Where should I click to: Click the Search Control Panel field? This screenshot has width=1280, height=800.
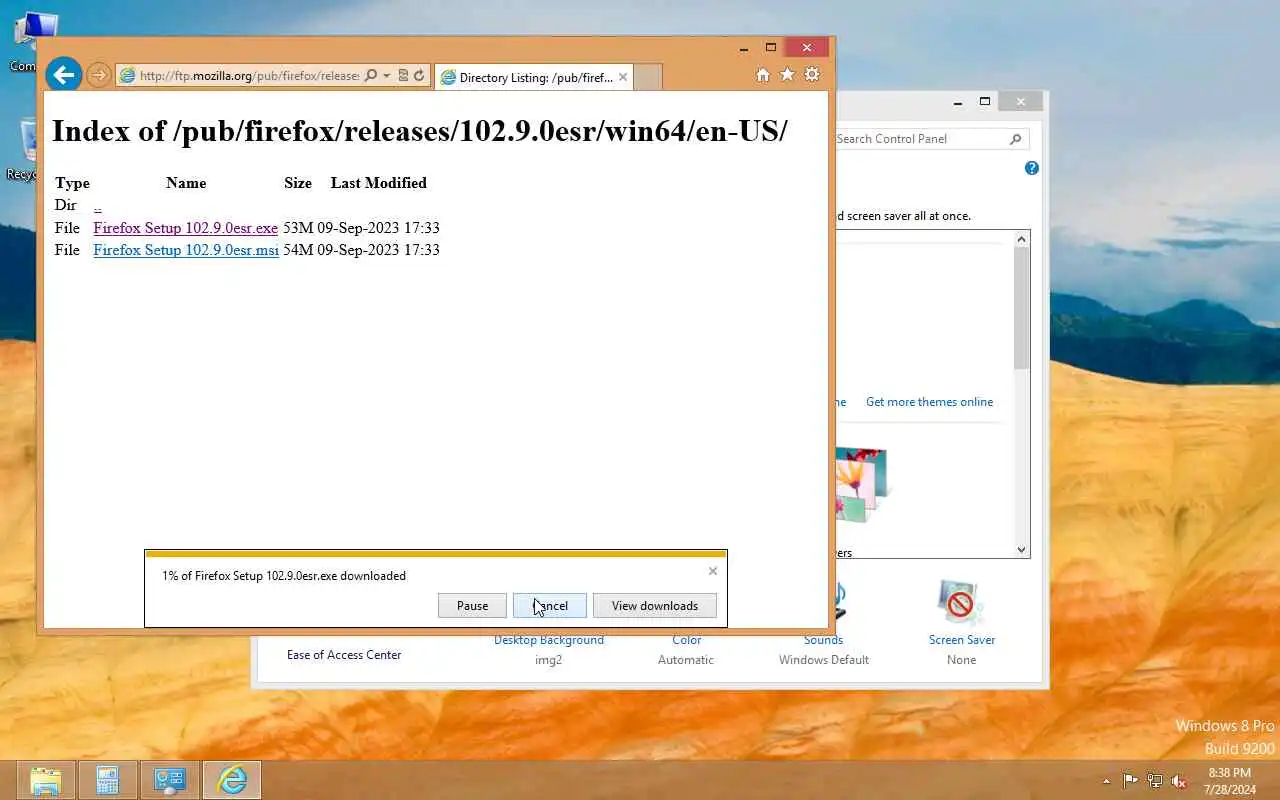pyautogui.click(x=921, y=139)
